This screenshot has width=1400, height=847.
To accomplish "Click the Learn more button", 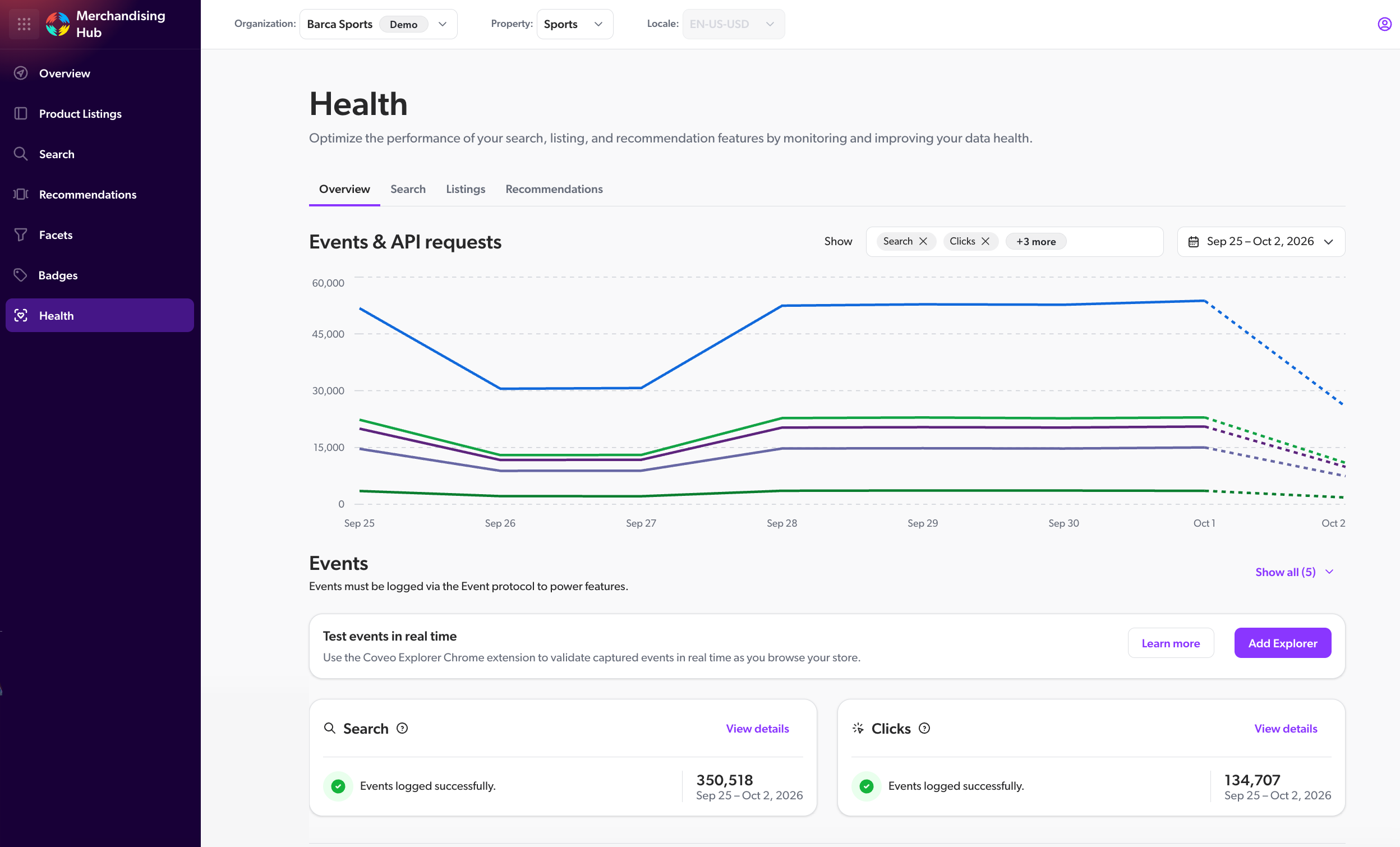I will coord(1171,643).
